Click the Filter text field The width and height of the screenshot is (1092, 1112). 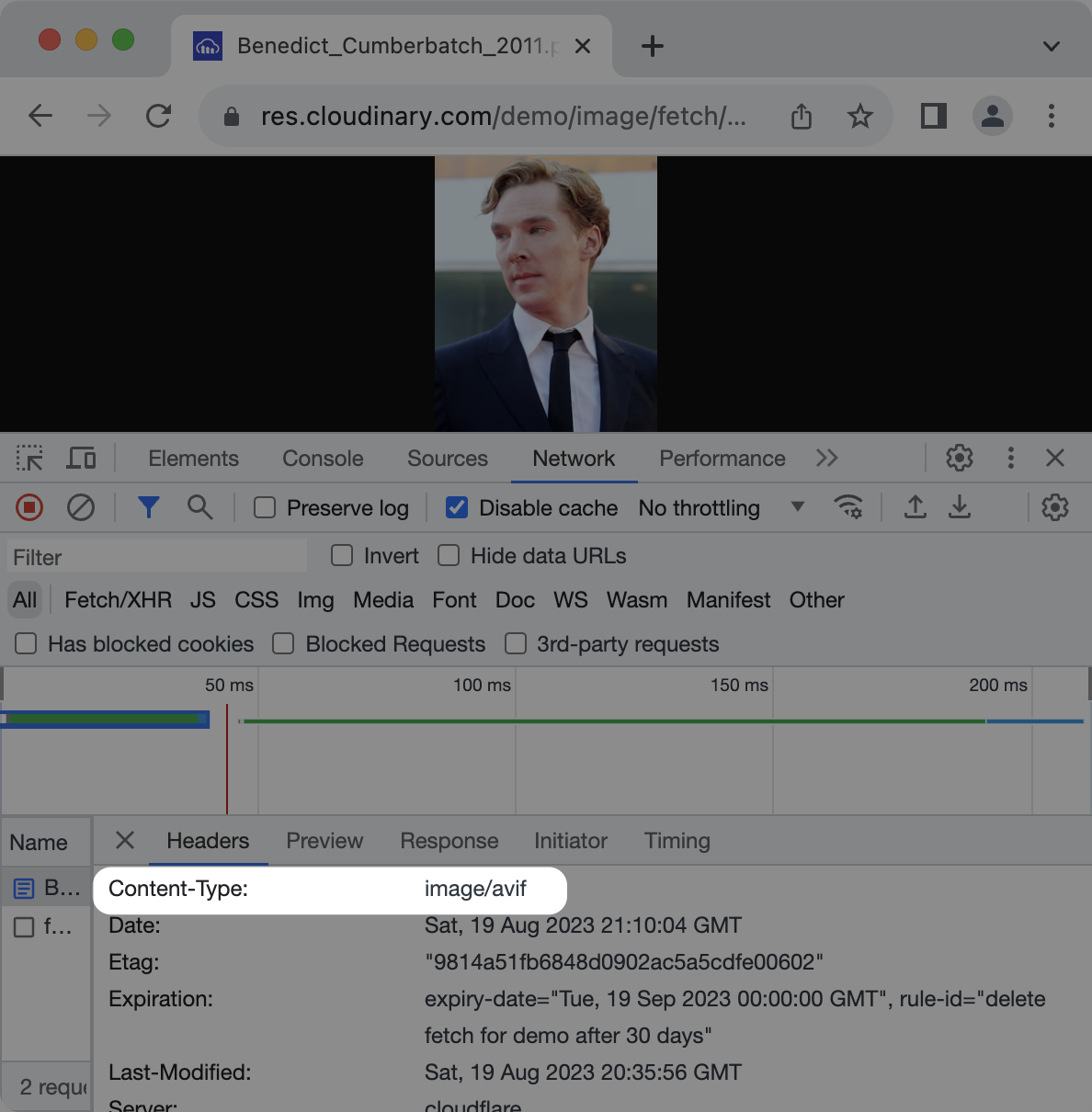pos(158,557)
